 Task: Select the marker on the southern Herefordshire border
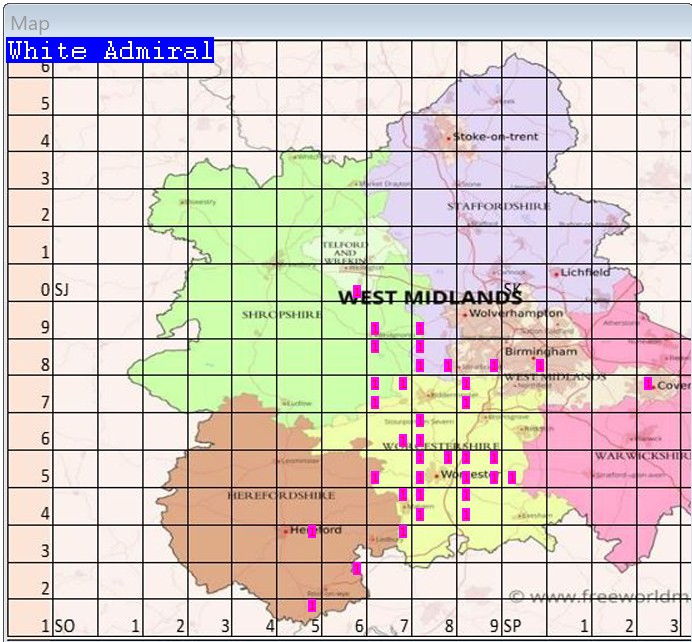(357, 568)
